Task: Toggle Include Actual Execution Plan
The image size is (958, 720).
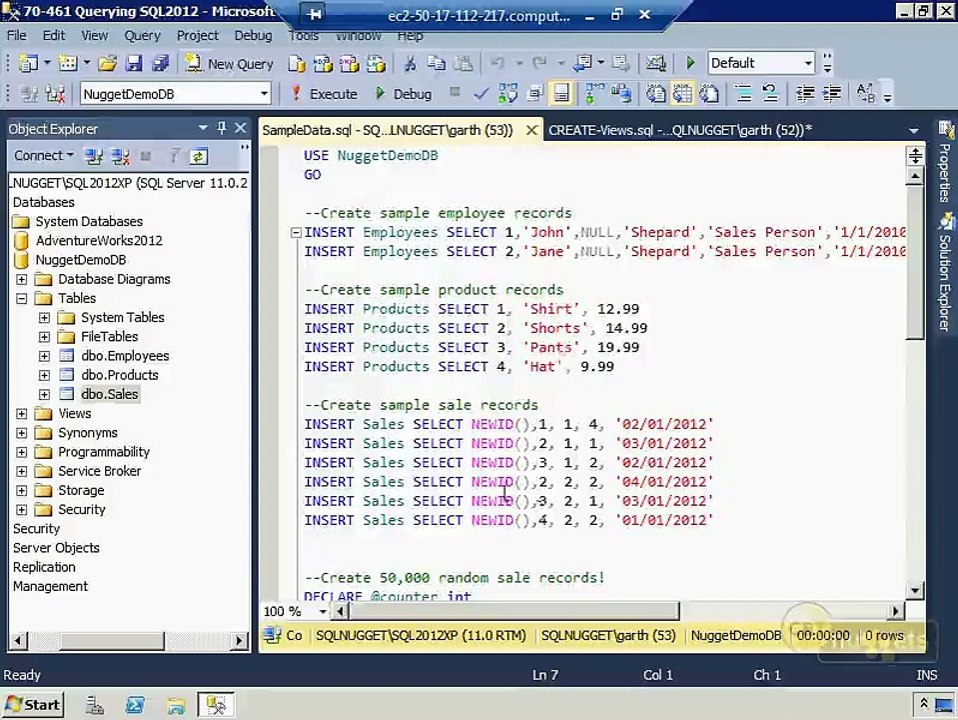Action: point(593,94)
